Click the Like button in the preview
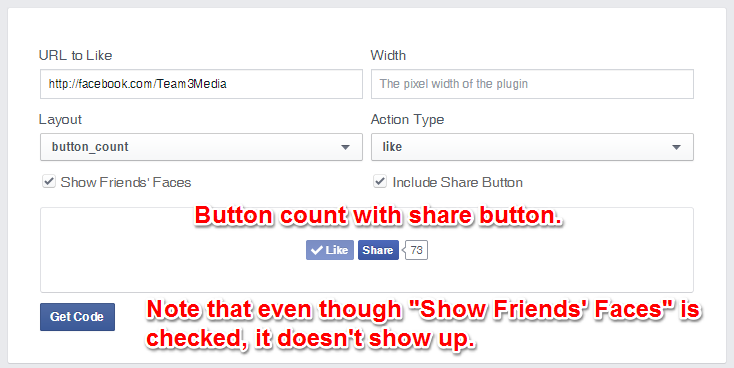Screen dimensions: 734x368 [330, 250]
